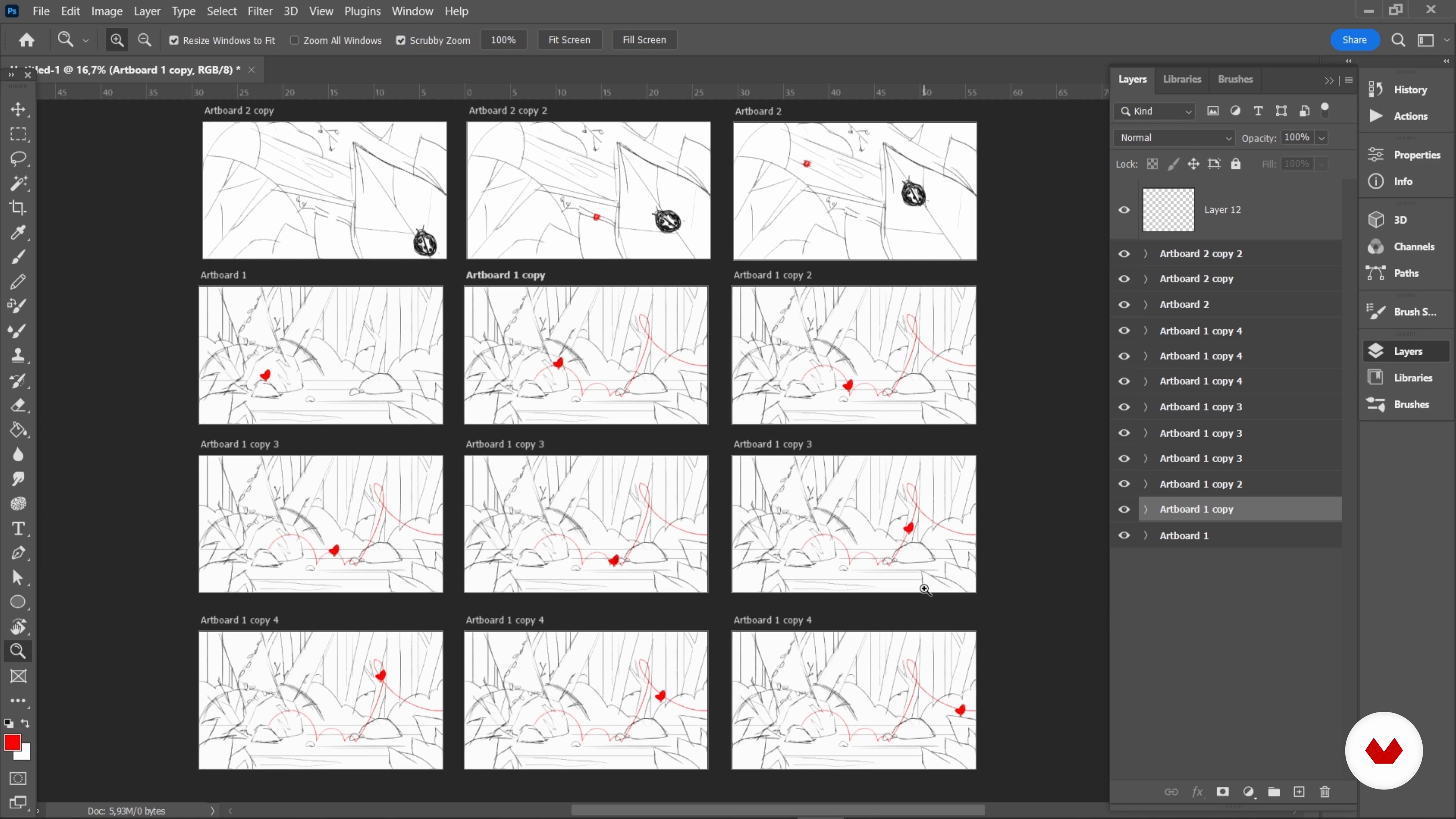
Task: Switch to Brushes tab
Action: [1235, 79]
